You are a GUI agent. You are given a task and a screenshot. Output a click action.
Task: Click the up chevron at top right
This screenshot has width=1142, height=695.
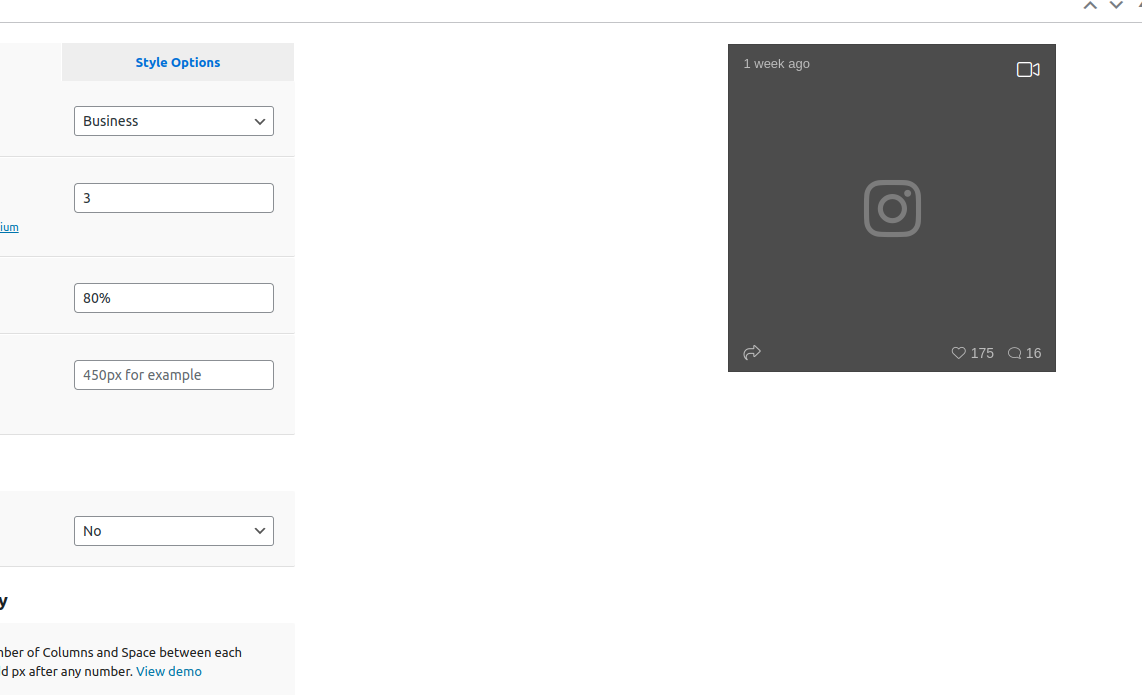pyautogui.click(x=1090, y=6)
